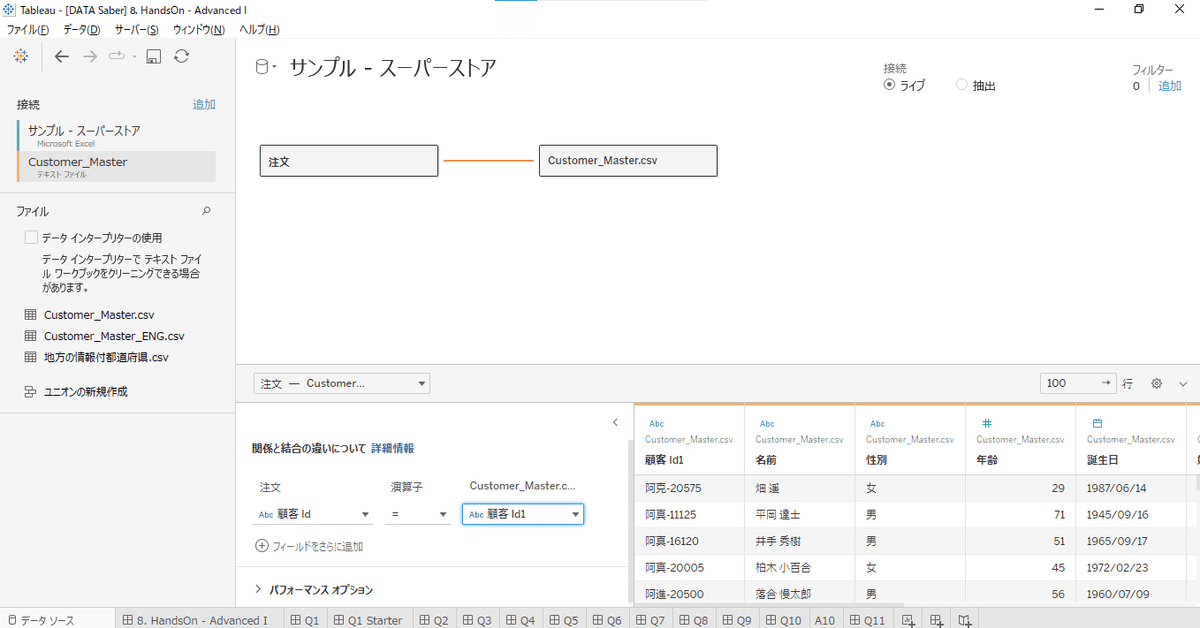Image resolution: width=1200 pixels, height=628 pixels.
Task: Click the table icon beside Customer_Master.csv file
Action: pyautogui.click(x=30, y=315)
